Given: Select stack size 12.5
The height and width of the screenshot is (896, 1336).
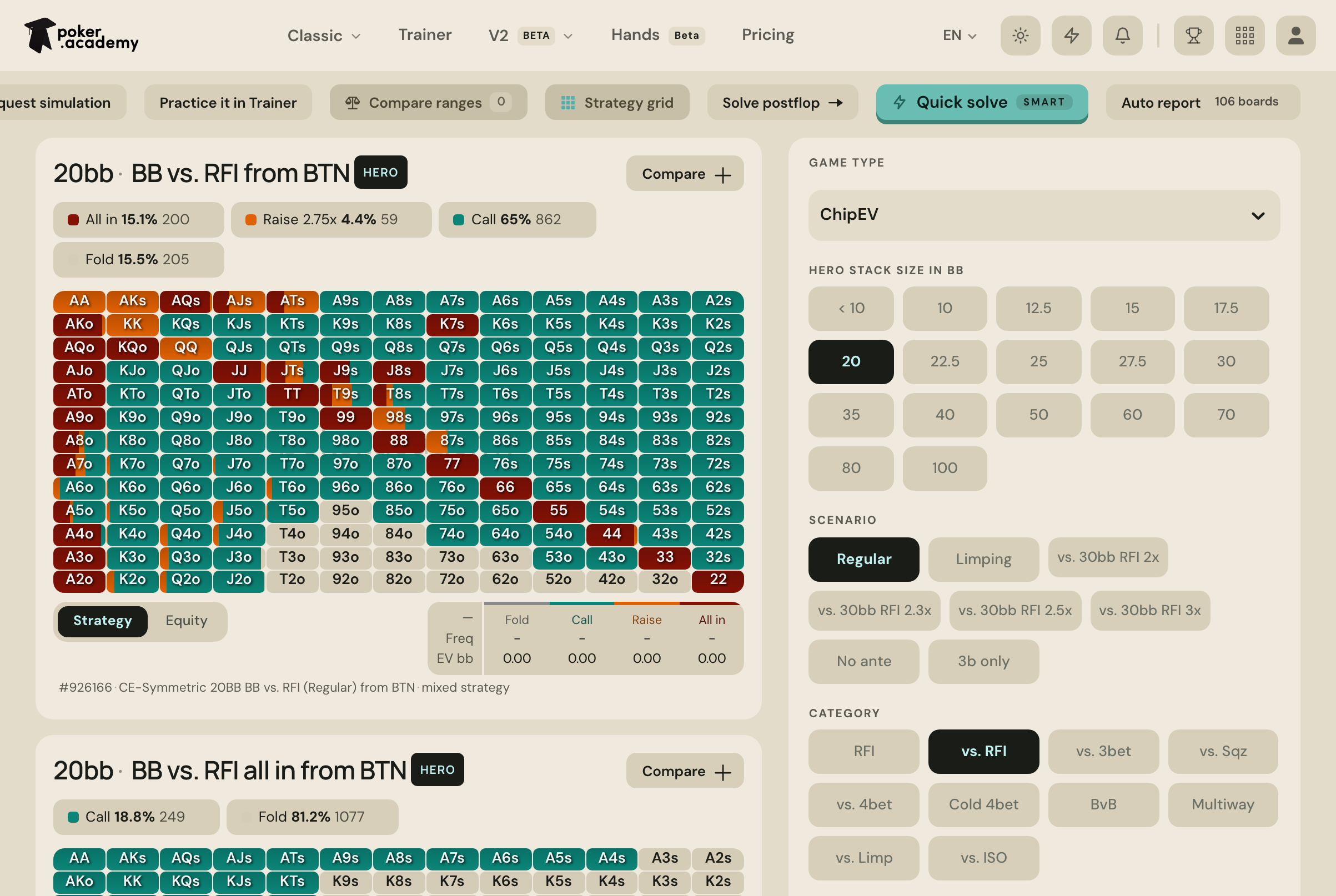Looking at the screenshot, I should (x=1038, y=308).
